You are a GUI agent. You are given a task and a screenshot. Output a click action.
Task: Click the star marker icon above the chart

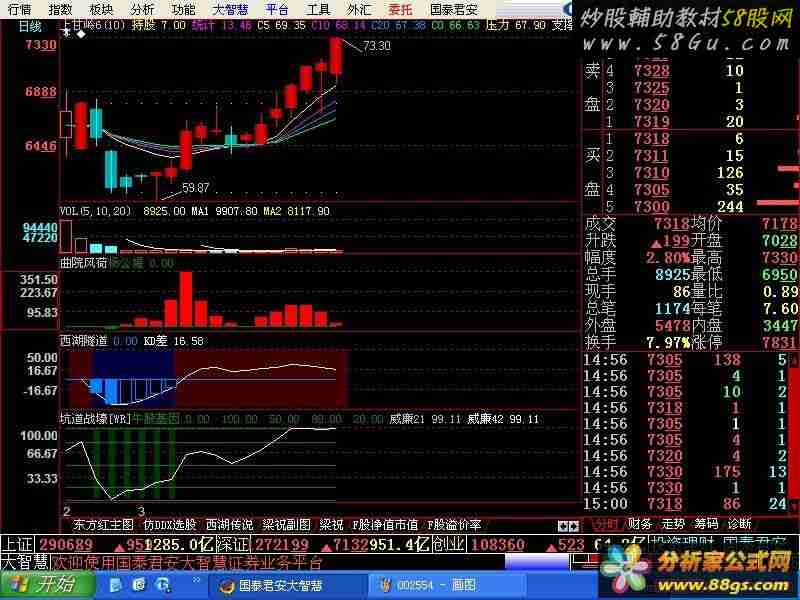tap(66, 33)
